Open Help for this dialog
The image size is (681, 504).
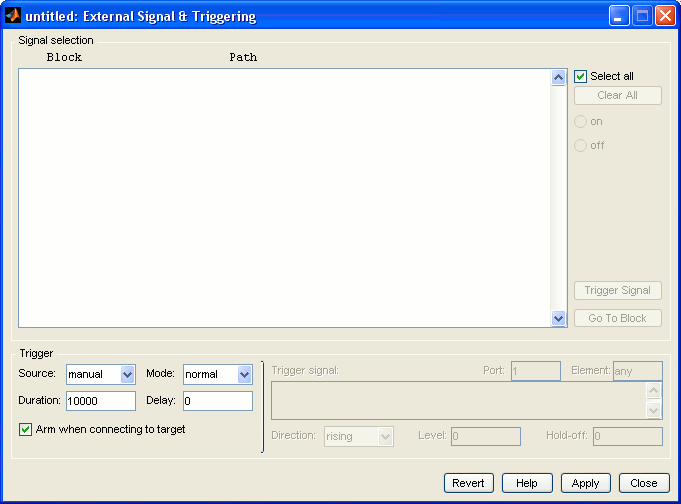(527, 483)
